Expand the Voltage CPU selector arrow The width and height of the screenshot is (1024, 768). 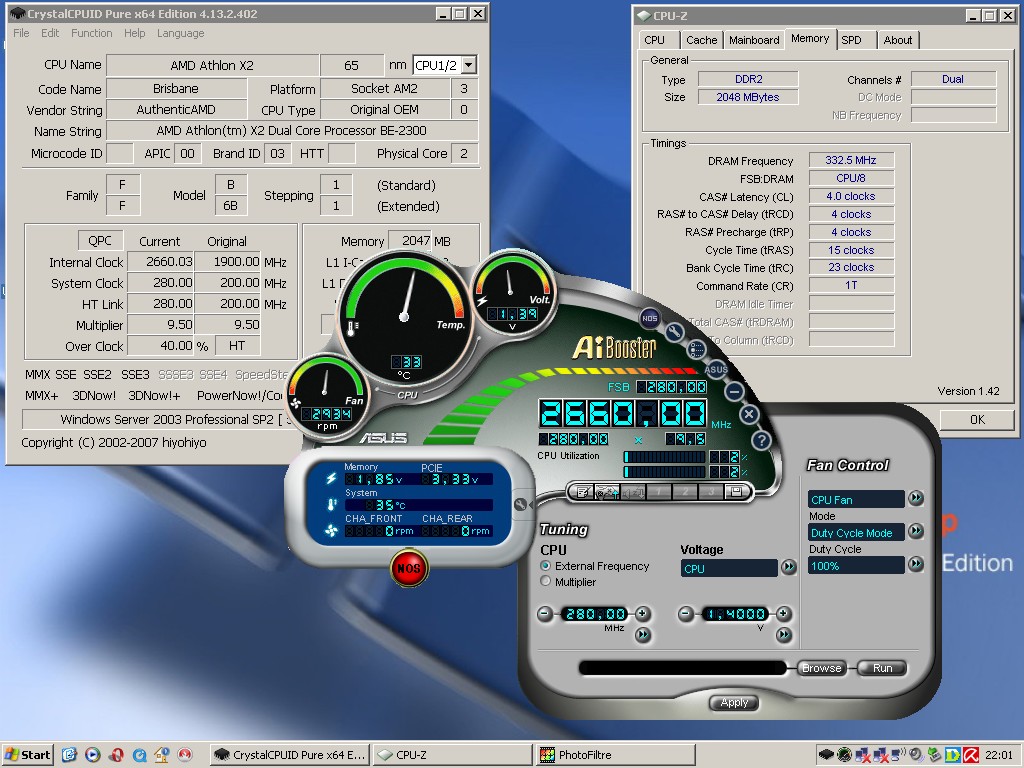(789, 567)
